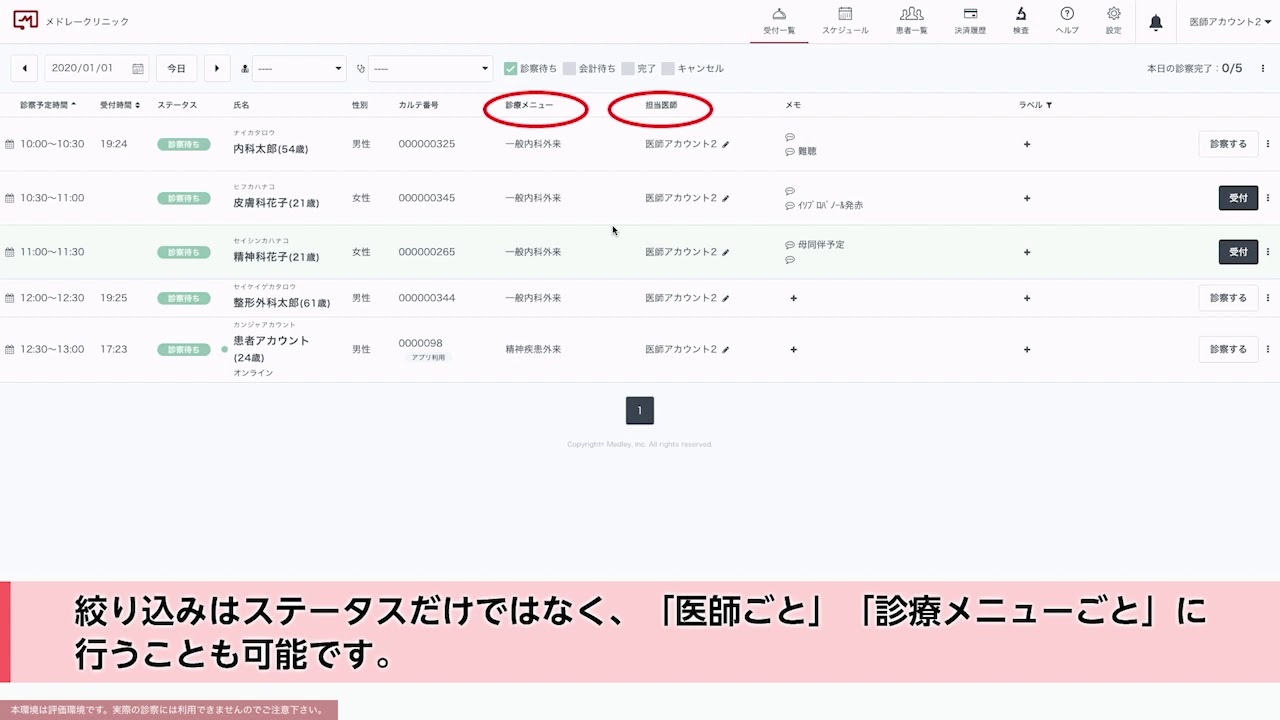Open row menu for 精神科花子
Image resolution: width=1280 pixels, height=720 pixels.
(x=1268, y=252)
